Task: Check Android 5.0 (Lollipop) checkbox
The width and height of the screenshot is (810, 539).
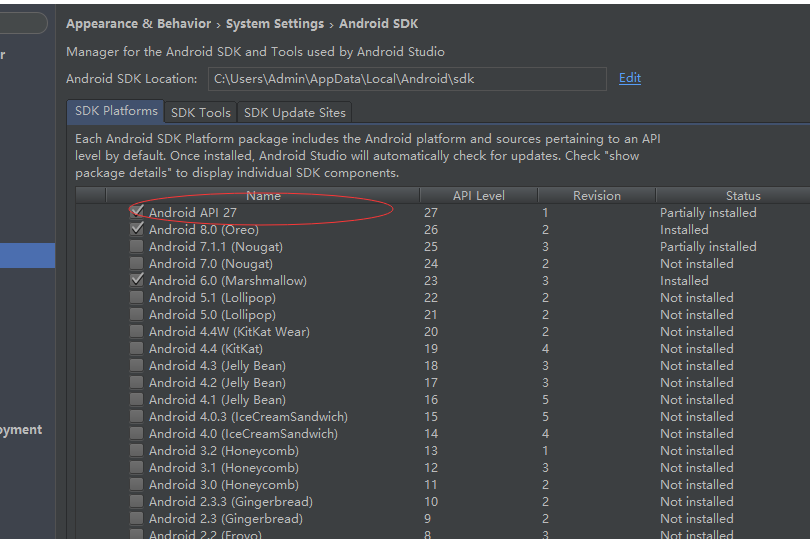Action: [136, 315]
